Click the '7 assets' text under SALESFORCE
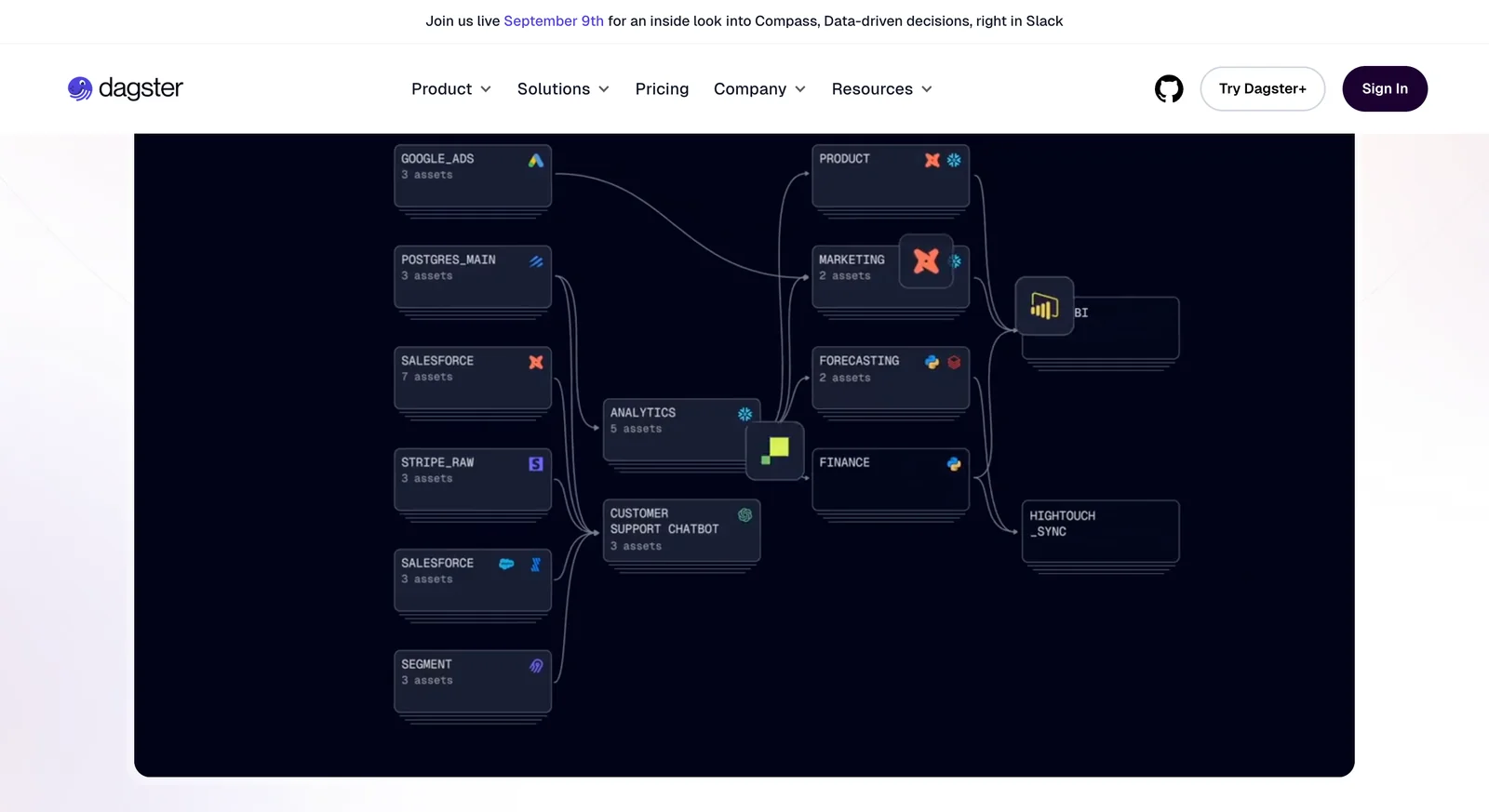The height and width of the screenshot is (812, 1489). coord(427,377)
